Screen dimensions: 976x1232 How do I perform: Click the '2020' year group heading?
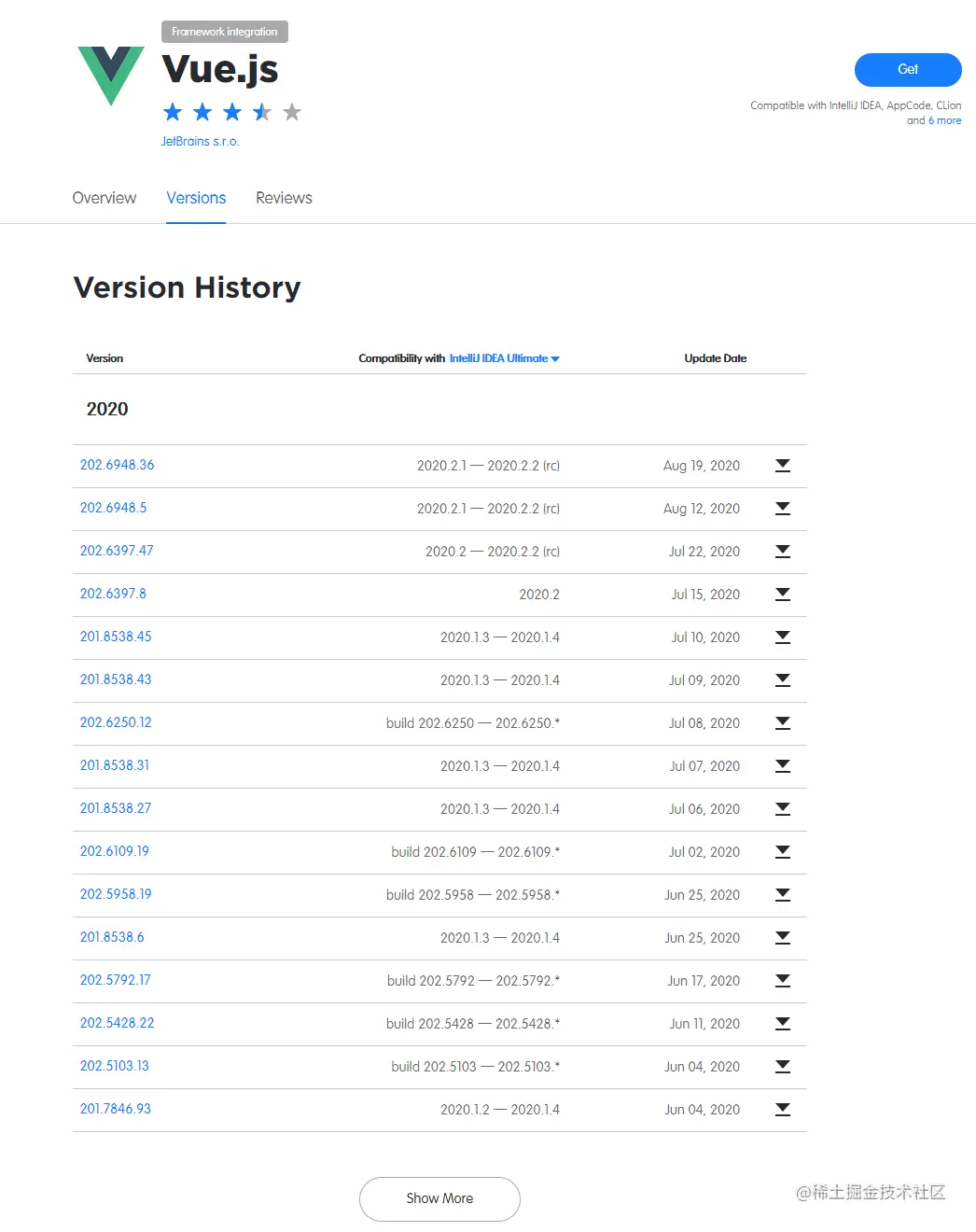click(x=107, y=409)
